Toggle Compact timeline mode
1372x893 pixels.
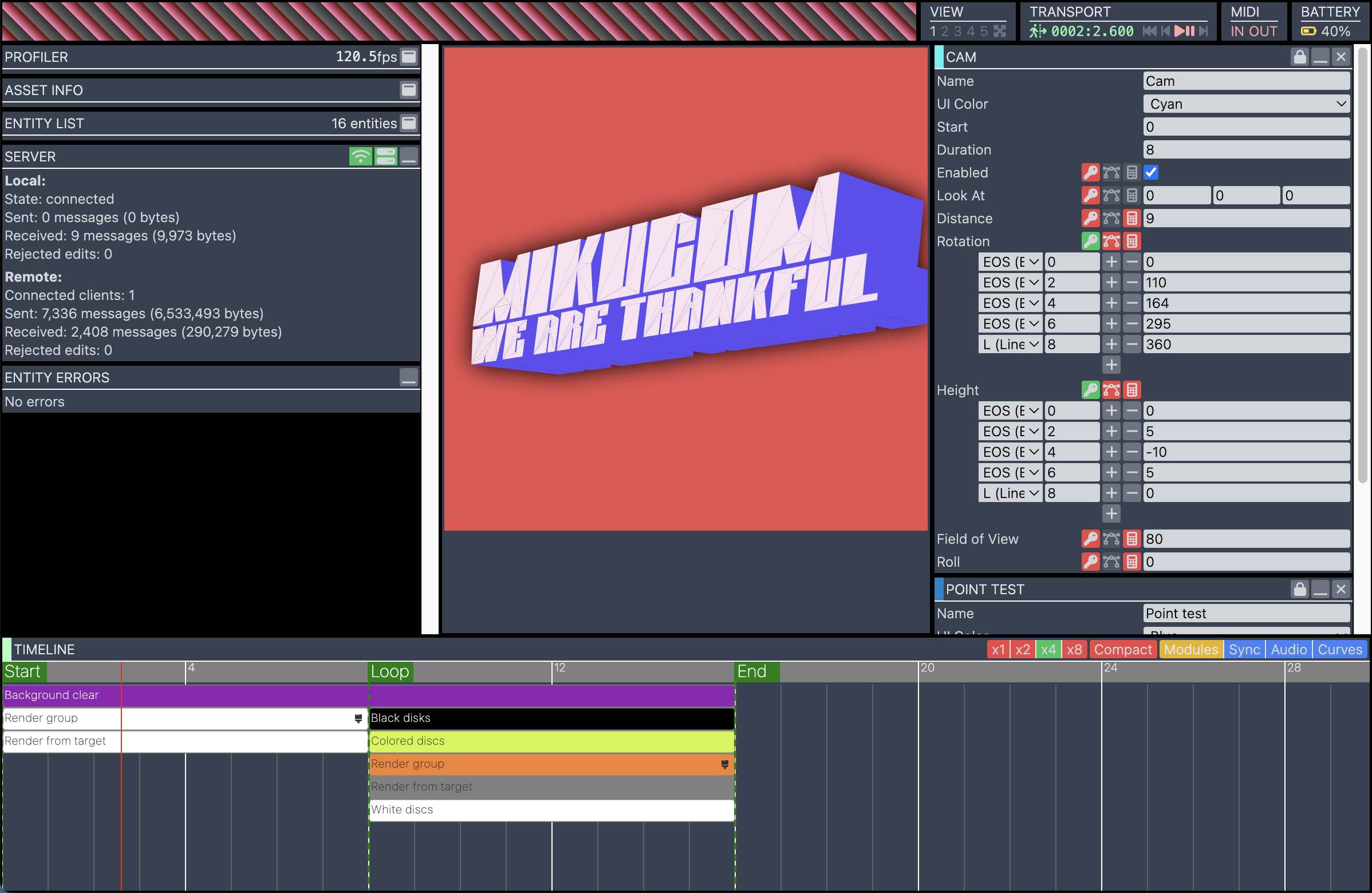(x=1122, y=650)
